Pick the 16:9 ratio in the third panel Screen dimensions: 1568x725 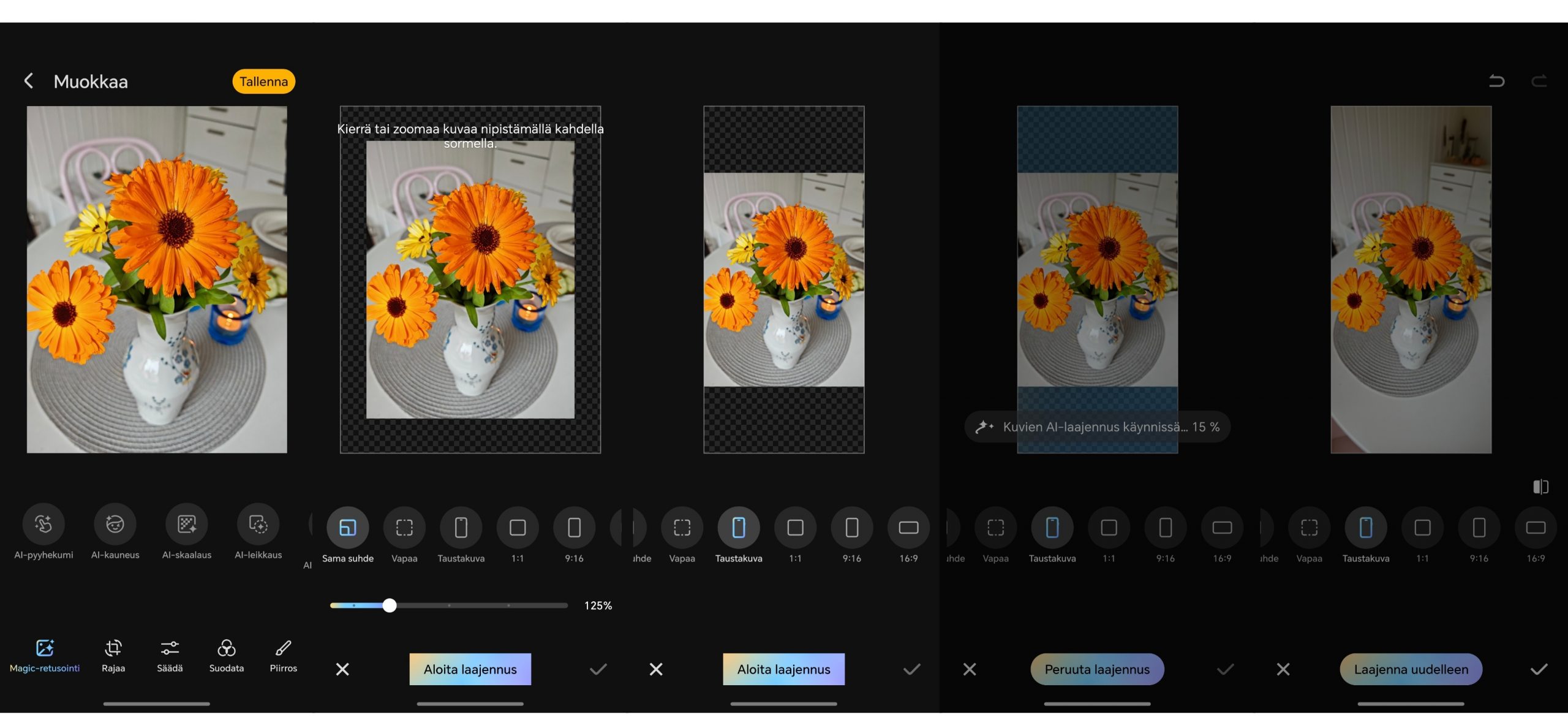pyautogui.click(x=908, y=528)
